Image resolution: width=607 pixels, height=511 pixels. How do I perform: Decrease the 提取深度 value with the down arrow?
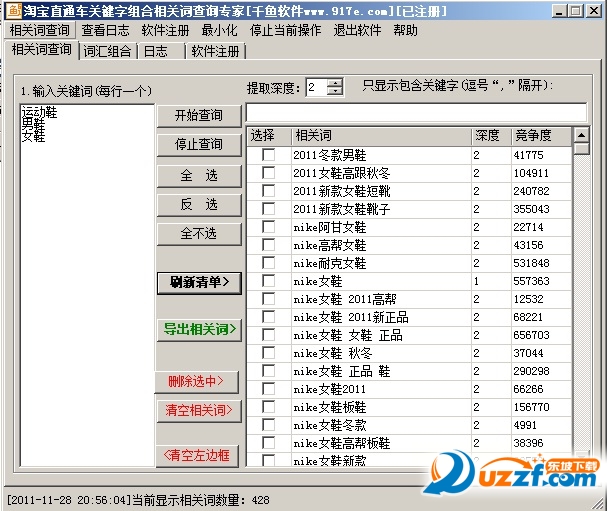coord(334,91)
